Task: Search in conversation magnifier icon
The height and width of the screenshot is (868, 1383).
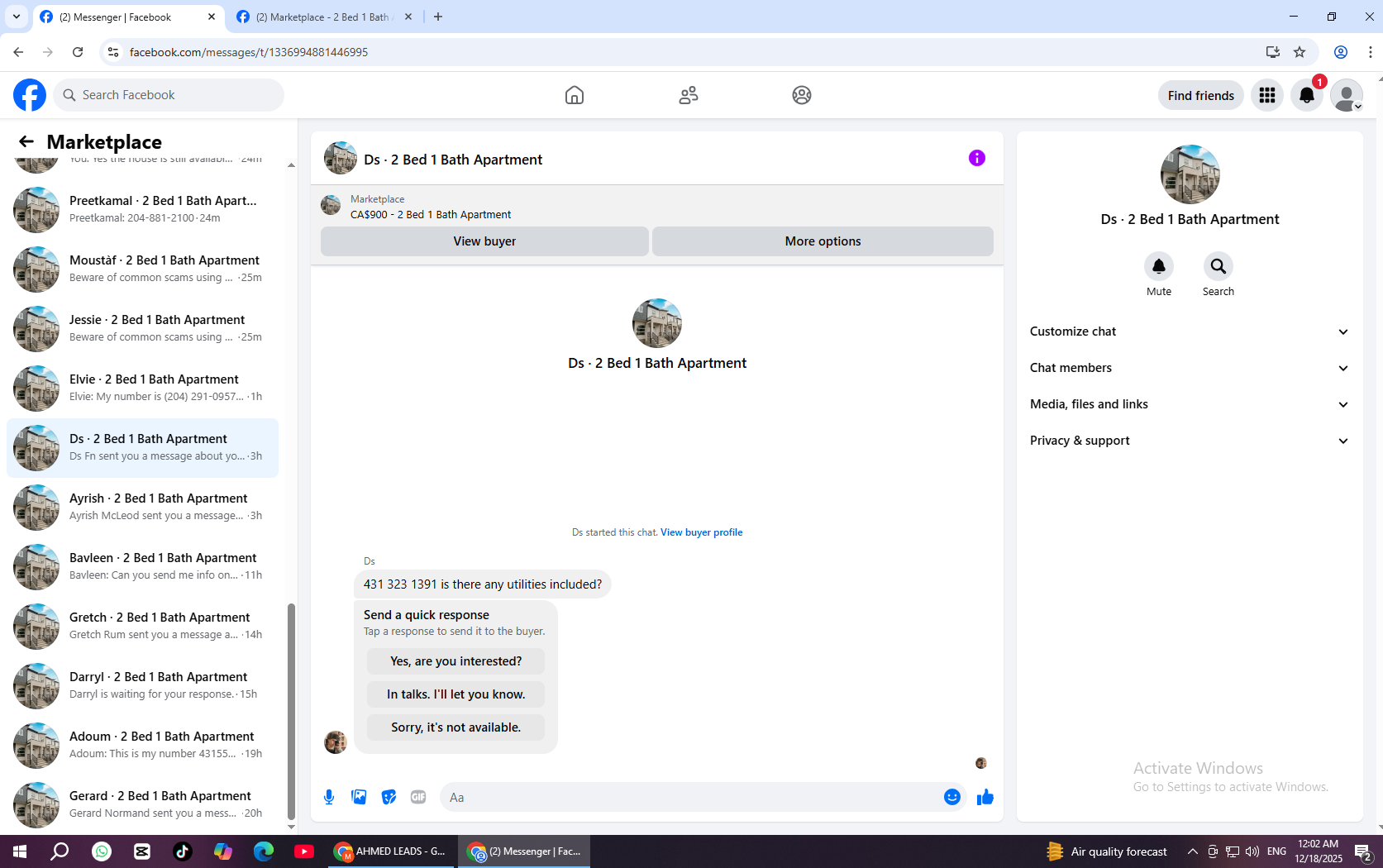Action: [x=1218, y=266]
